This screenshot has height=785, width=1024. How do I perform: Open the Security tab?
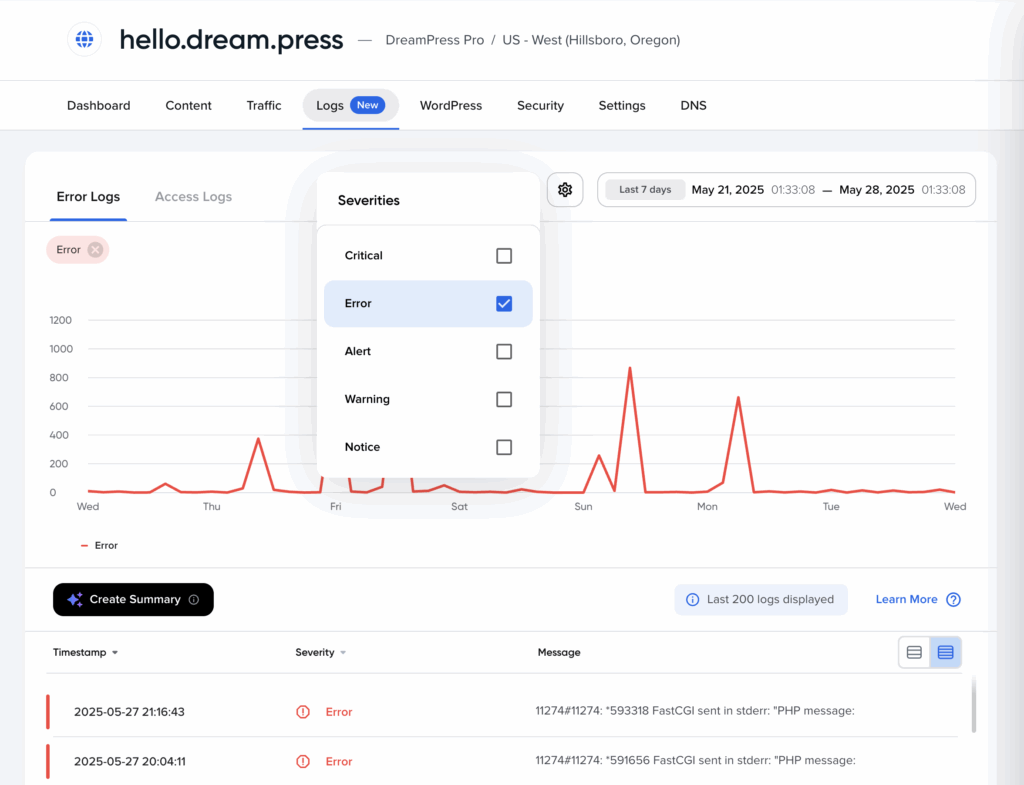pyautogui.click(x=540, y=106)
